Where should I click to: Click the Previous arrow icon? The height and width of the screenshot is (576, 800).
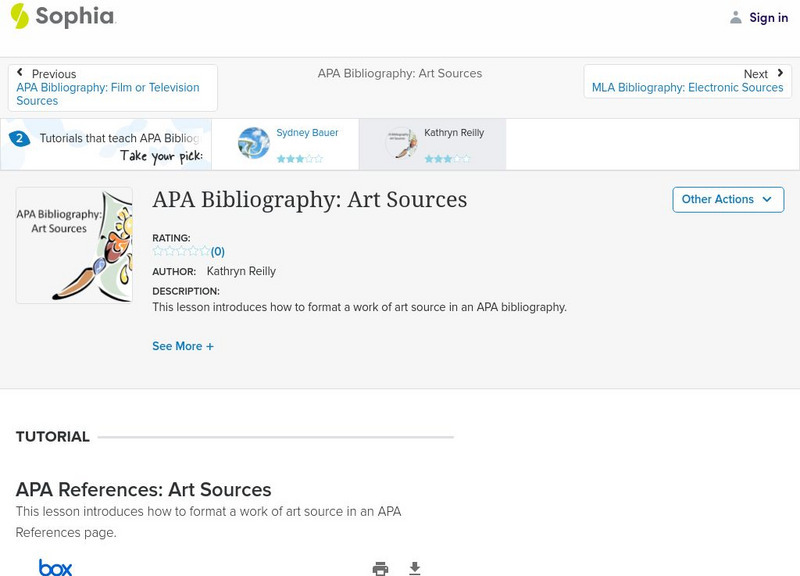pyautogui.click(x=20, y=73)
